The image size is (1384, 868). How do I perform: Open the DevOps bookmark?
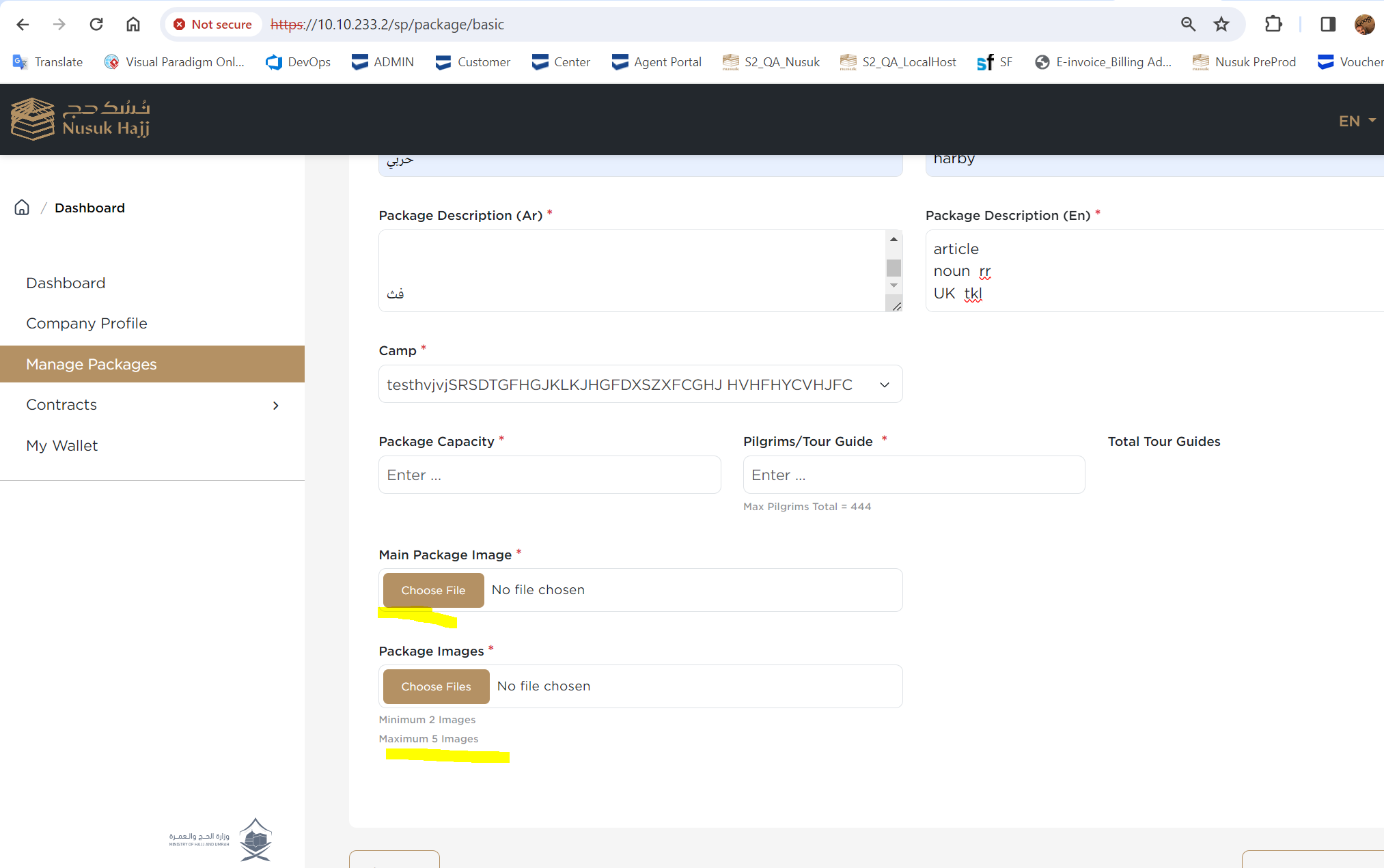pyautogui.click(x=299, y=62)
